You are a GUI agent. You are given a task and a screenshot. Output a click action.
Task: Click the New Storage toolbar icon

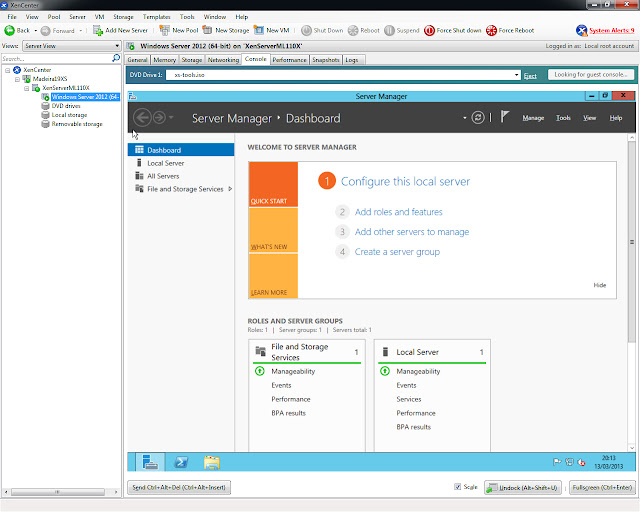click(207, 30)
